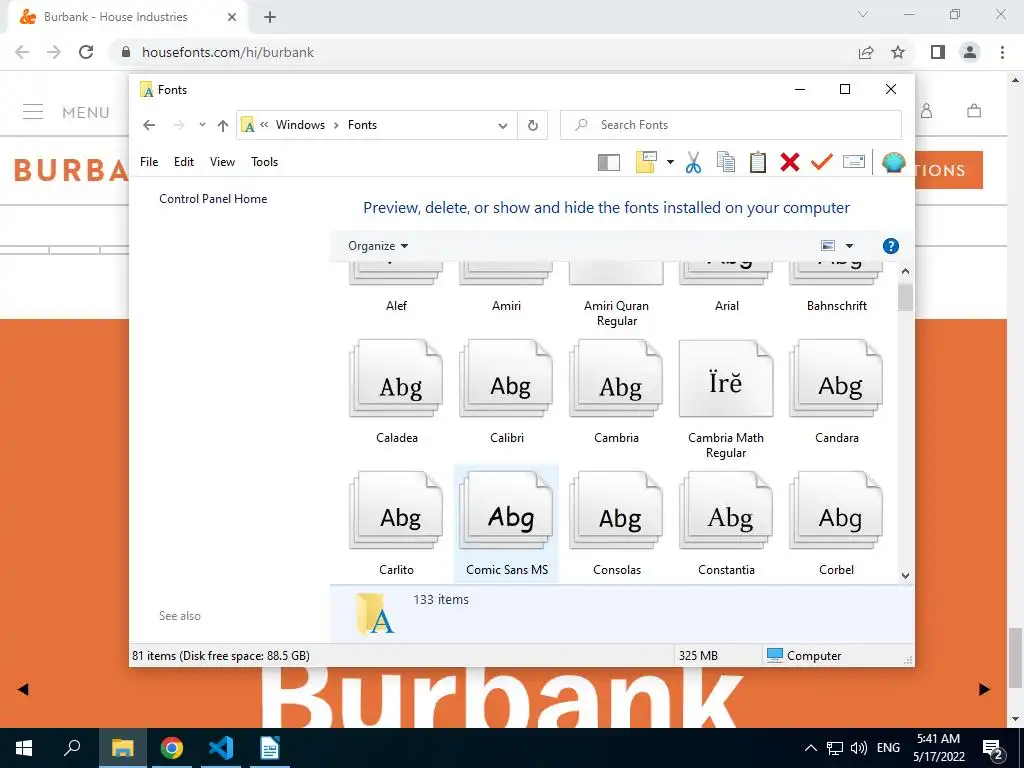Viewport: 1024px width, 768px height.
Task: Select the Carlito font
Action: [396, 524]
